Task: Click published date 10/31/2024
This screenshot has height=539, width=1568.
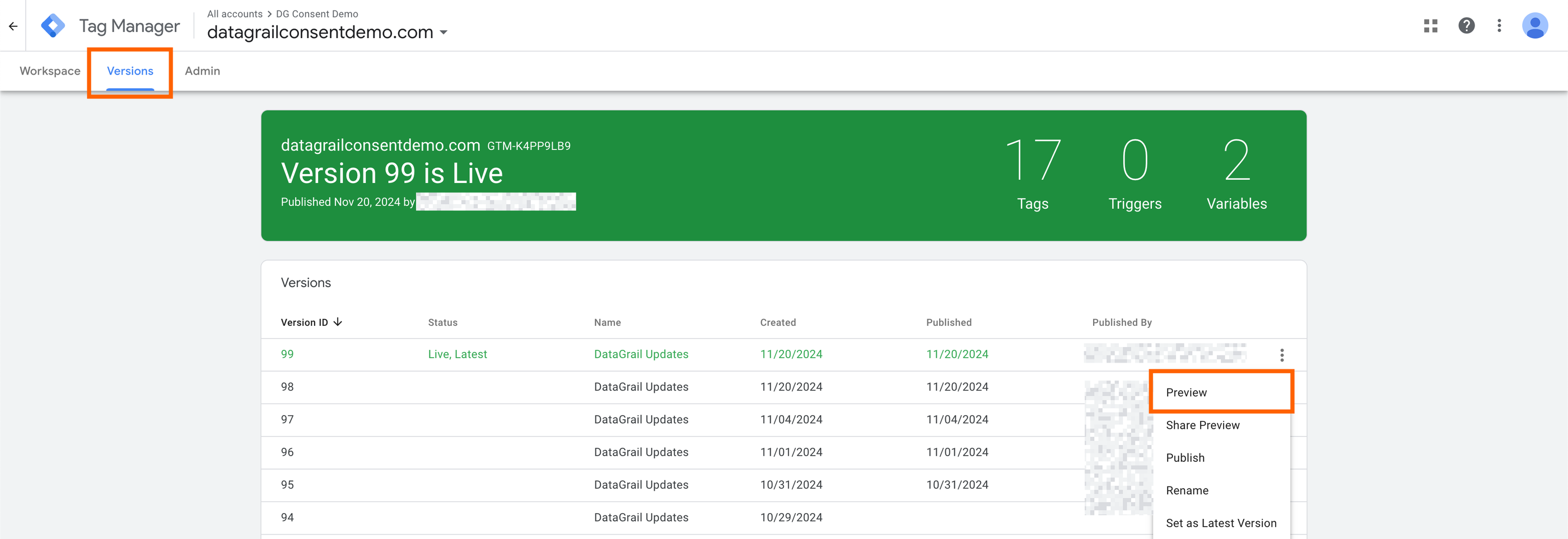Action: [x=958, y=485]
